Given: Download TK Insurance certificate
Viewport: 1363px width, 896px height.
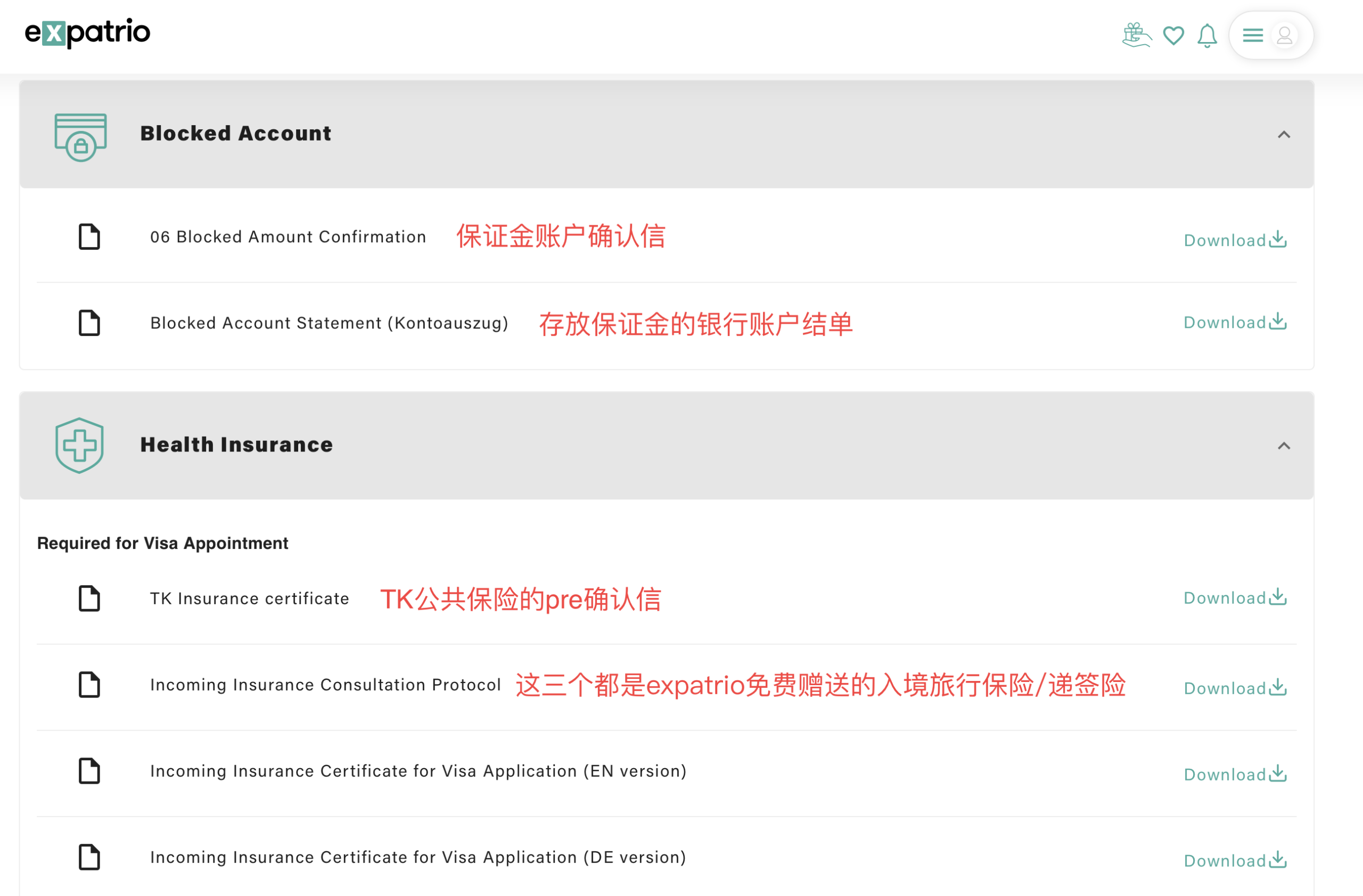Looking at the screenshot, I should [x=1235, y=598].
